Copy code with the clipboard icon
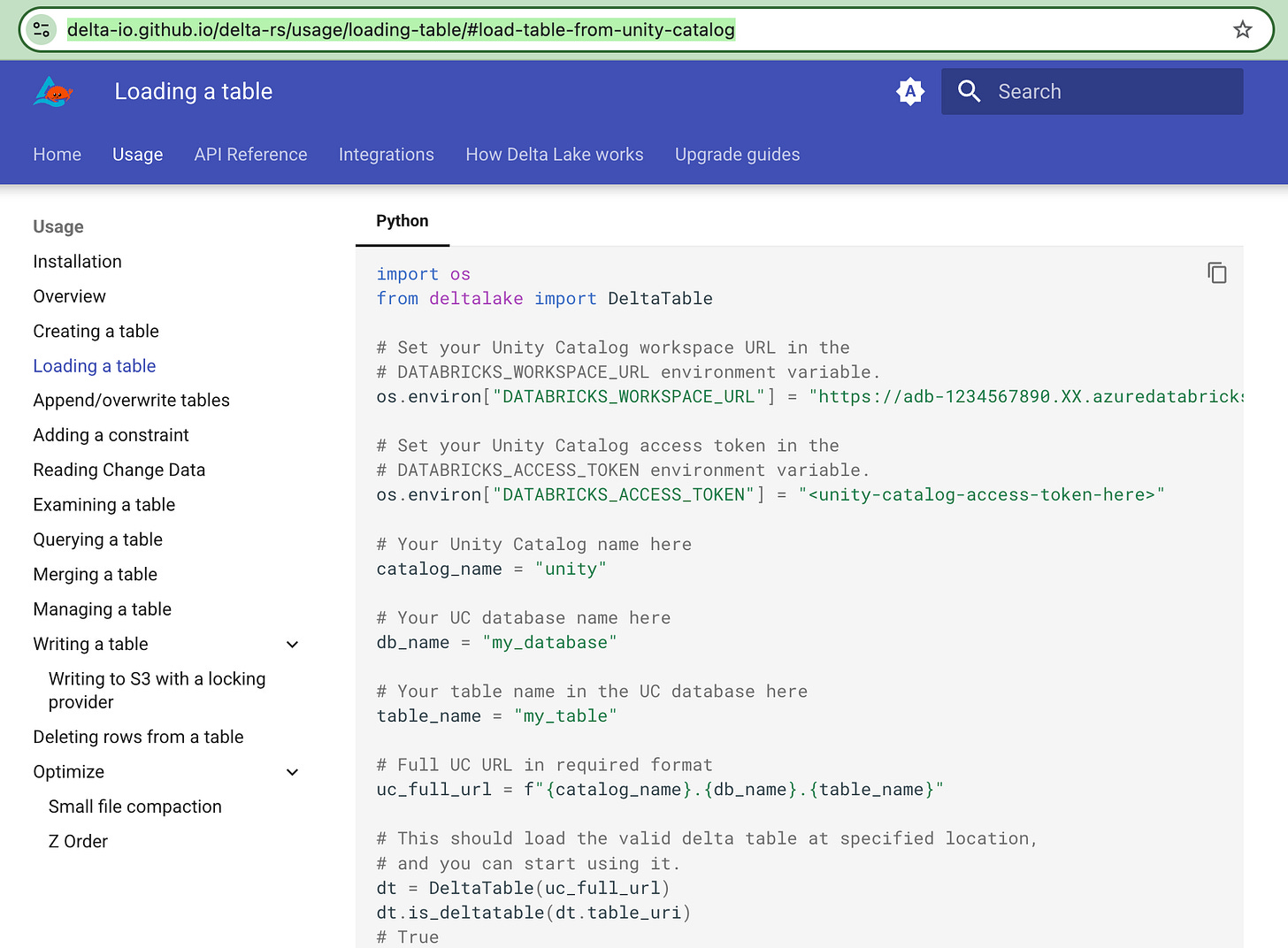The height and width of the screenshot is (948, 1288). tap(1217, 272)
